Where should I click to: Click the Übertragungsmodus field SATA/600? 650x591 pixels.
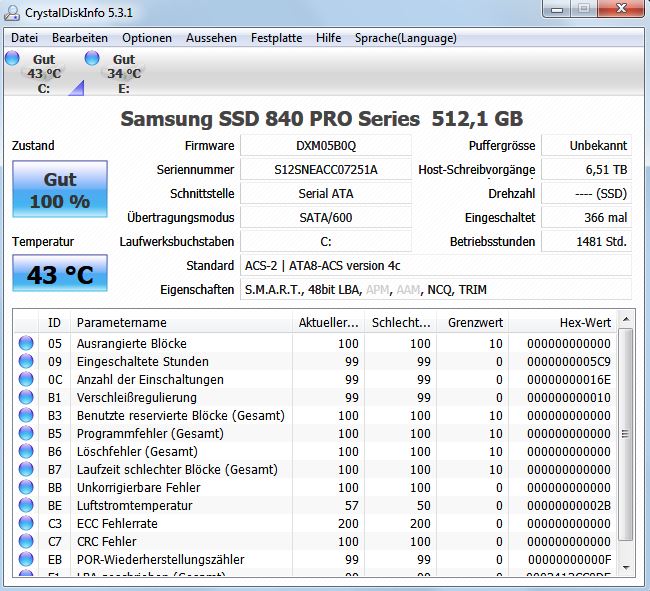click(326, 218)
